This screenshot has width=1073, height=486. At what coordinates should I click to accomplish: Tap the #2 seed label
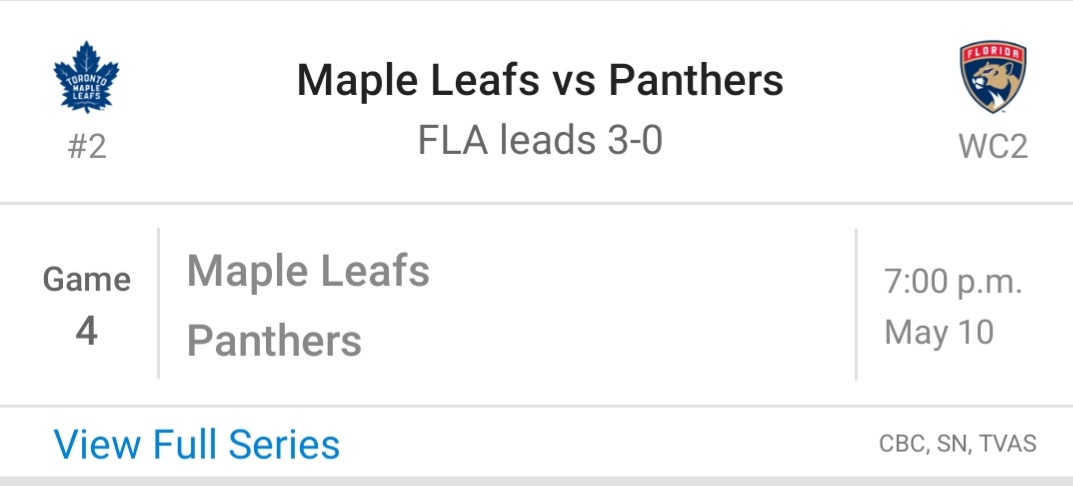[87, 147]
